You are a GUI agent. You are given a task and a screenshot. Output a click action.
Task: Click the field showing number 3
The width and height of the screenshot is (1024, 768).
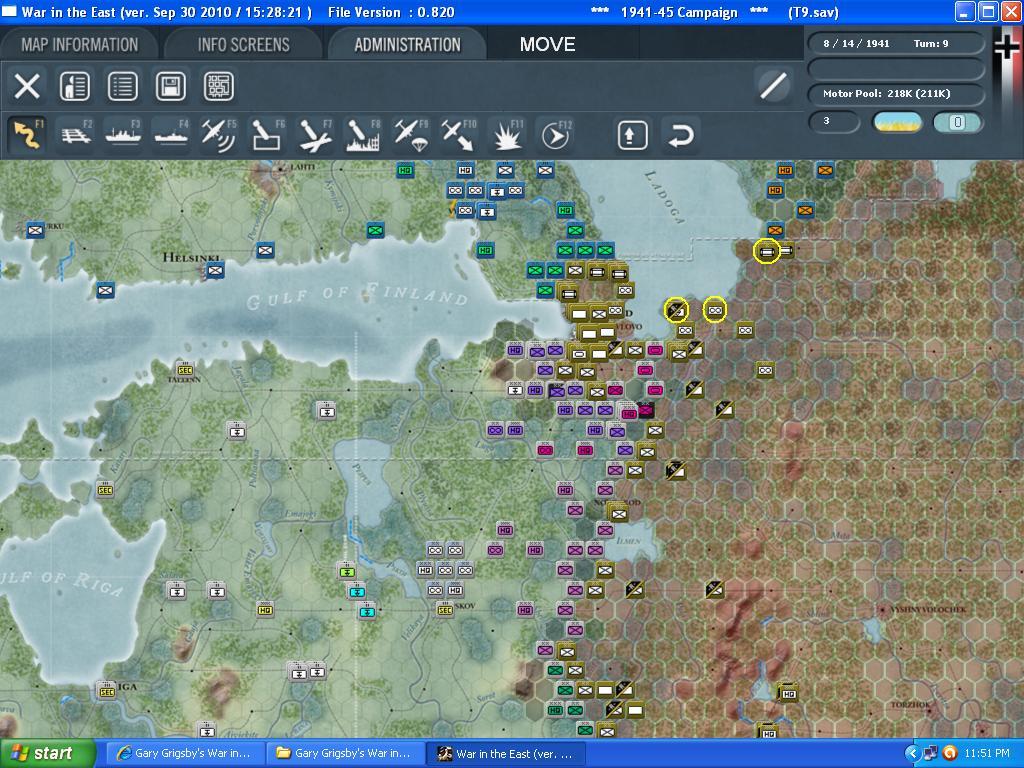[834, 122]
